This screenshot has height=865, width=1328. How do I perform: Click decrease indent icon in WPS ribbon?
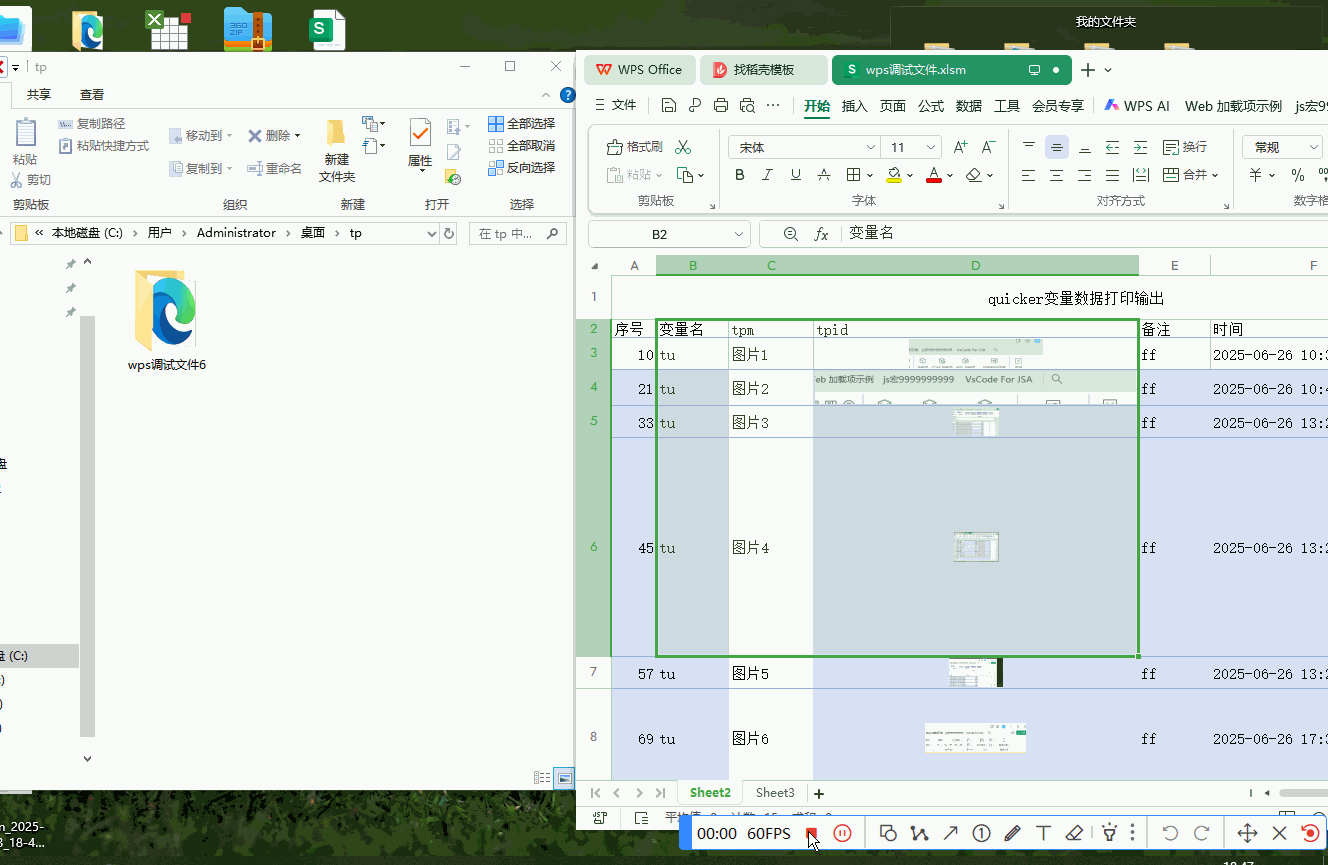click(1113, 147)
